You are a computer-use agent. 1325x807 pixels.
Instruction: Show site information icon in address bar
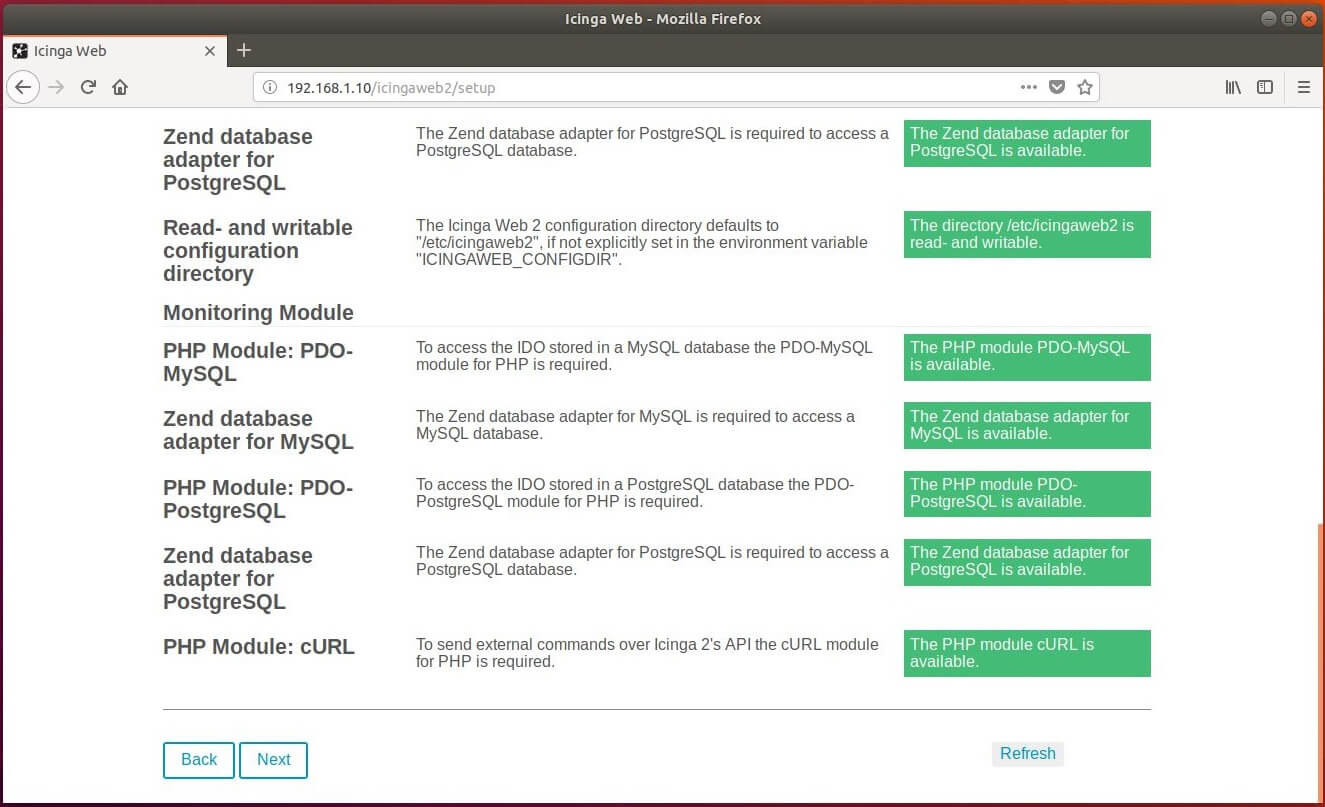point(269,88)
